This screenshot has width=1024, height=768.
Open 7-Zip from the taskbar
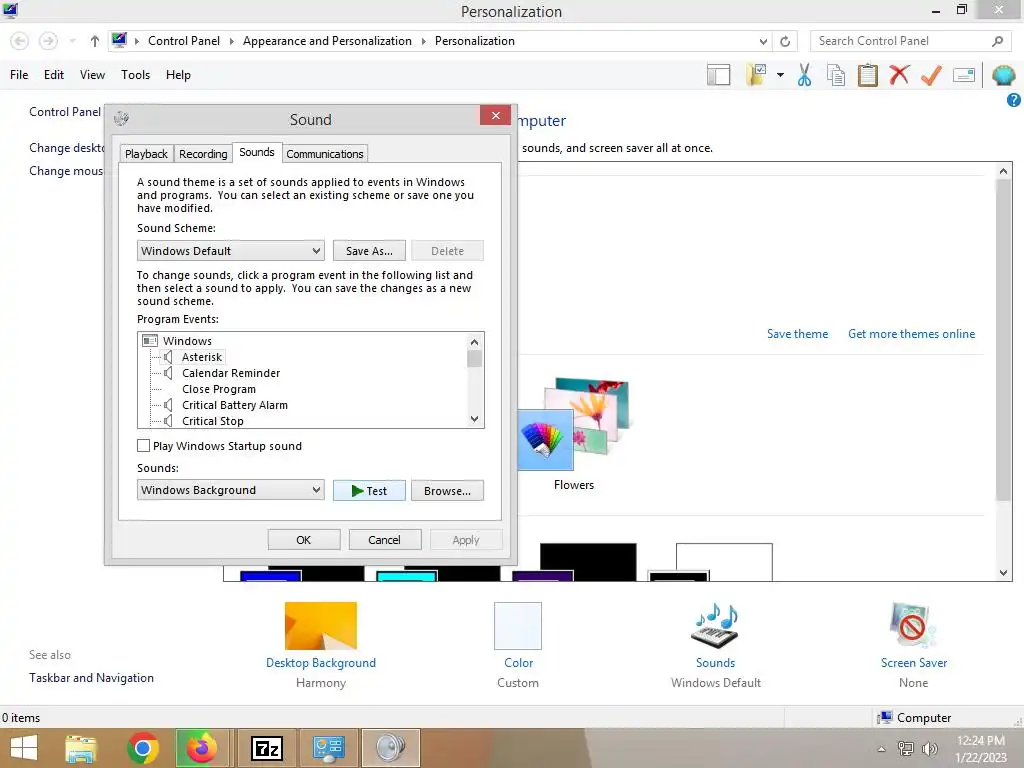tap(267, 748)
